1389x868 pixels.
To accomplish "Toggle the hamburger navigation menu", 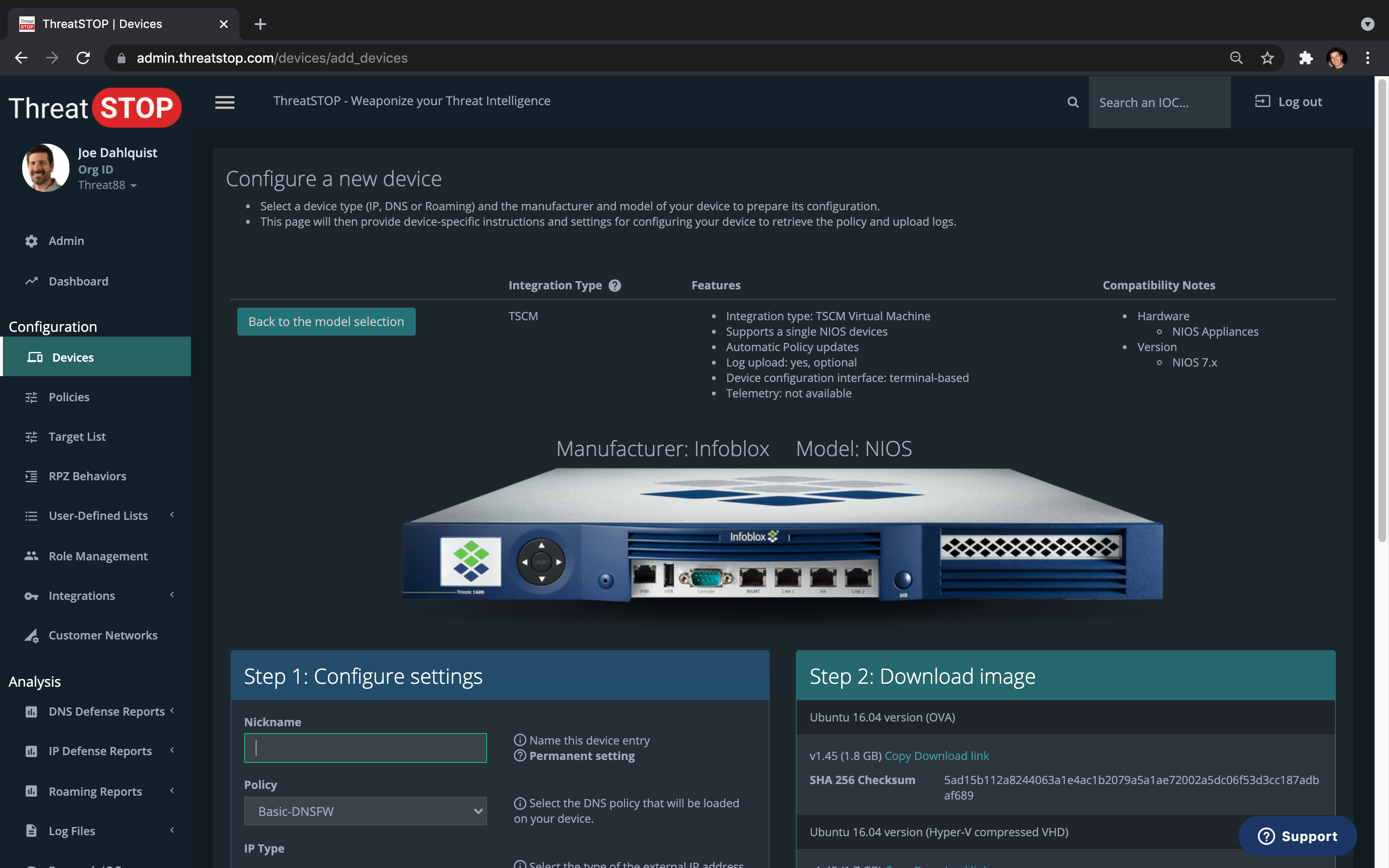I will [224, 102].
